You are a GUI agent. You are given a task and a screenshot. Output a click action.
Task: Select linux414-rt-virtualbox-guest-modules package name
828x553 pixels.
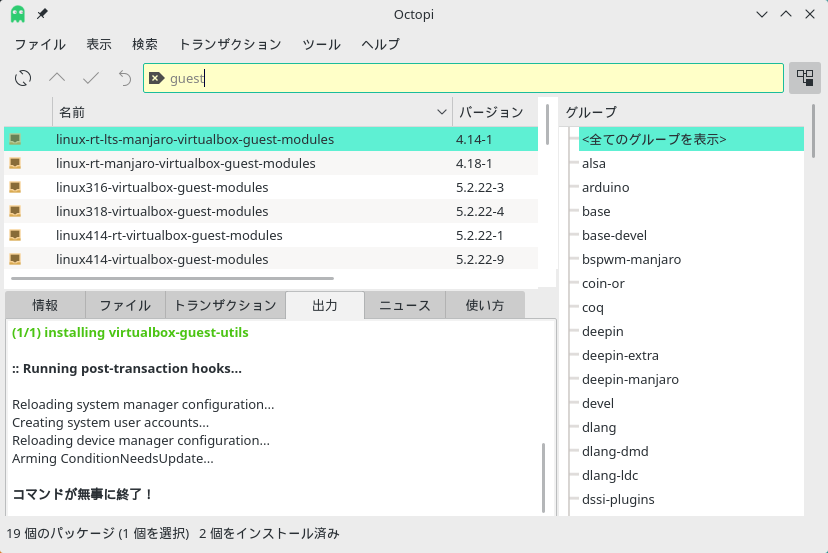170,236
